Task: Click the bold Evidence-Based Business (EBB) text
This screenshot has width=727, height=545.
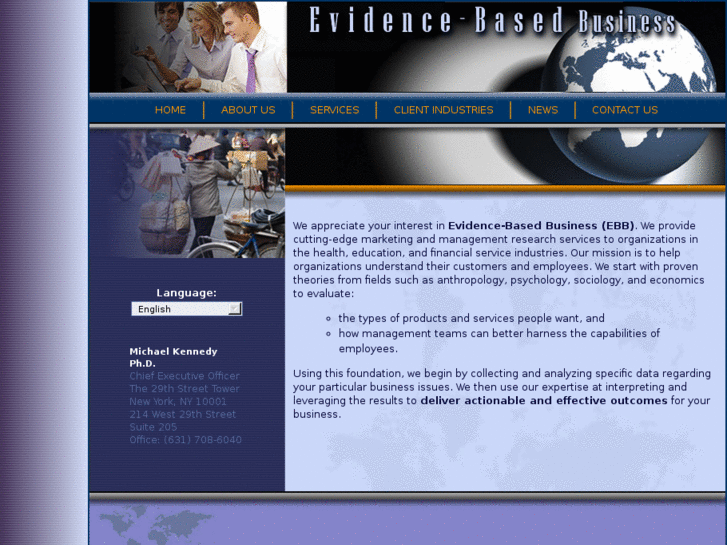Action: tap(541, 225)
